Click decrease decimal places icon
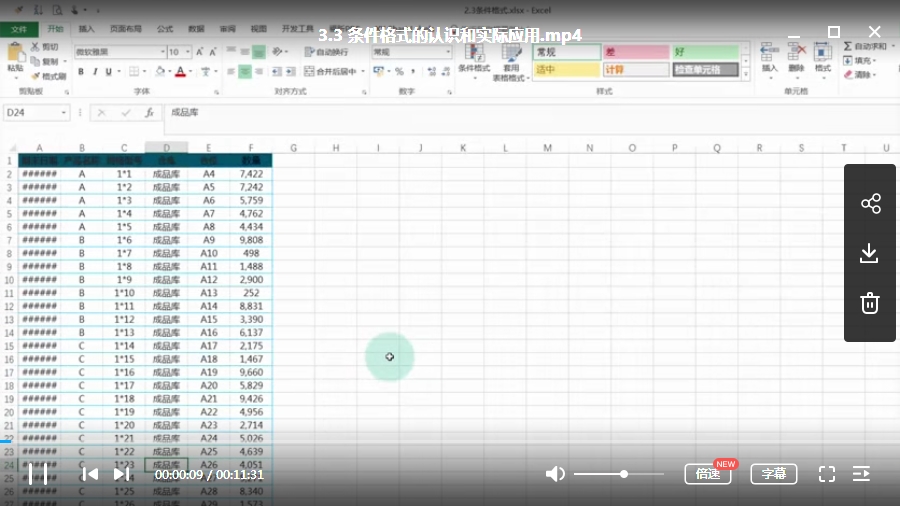The width and height of the screenshot is (900, 506). coord(446,72)
